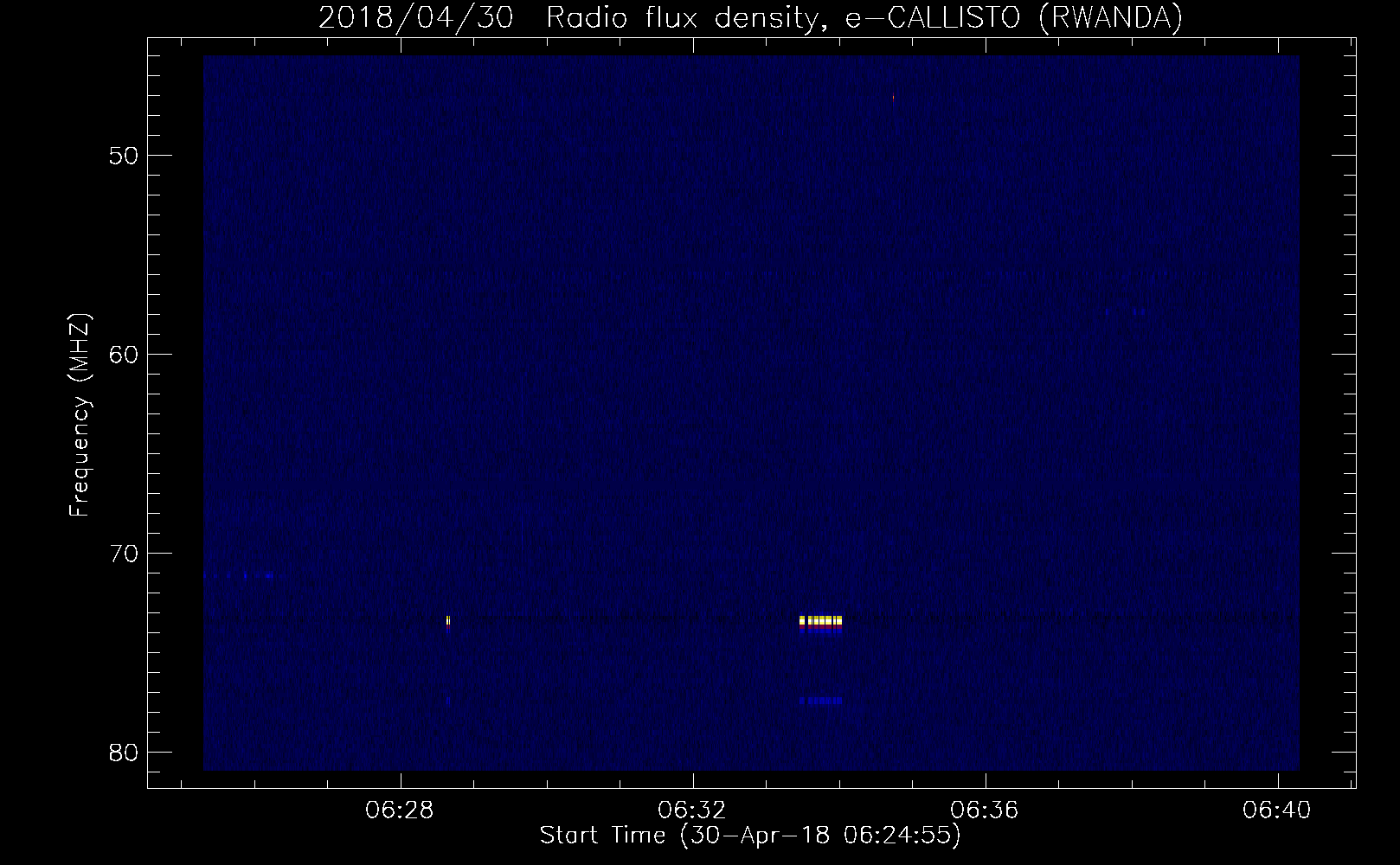Click the plot title mentioning e-CALLISTO (RWANDA)
Screen dimensions: 1400x865
click(x=750, y=18)
